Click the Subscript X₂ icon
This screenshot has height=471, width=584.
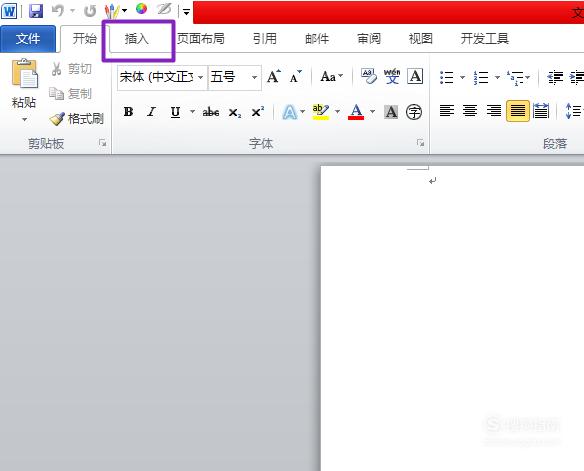coord(235,112)
